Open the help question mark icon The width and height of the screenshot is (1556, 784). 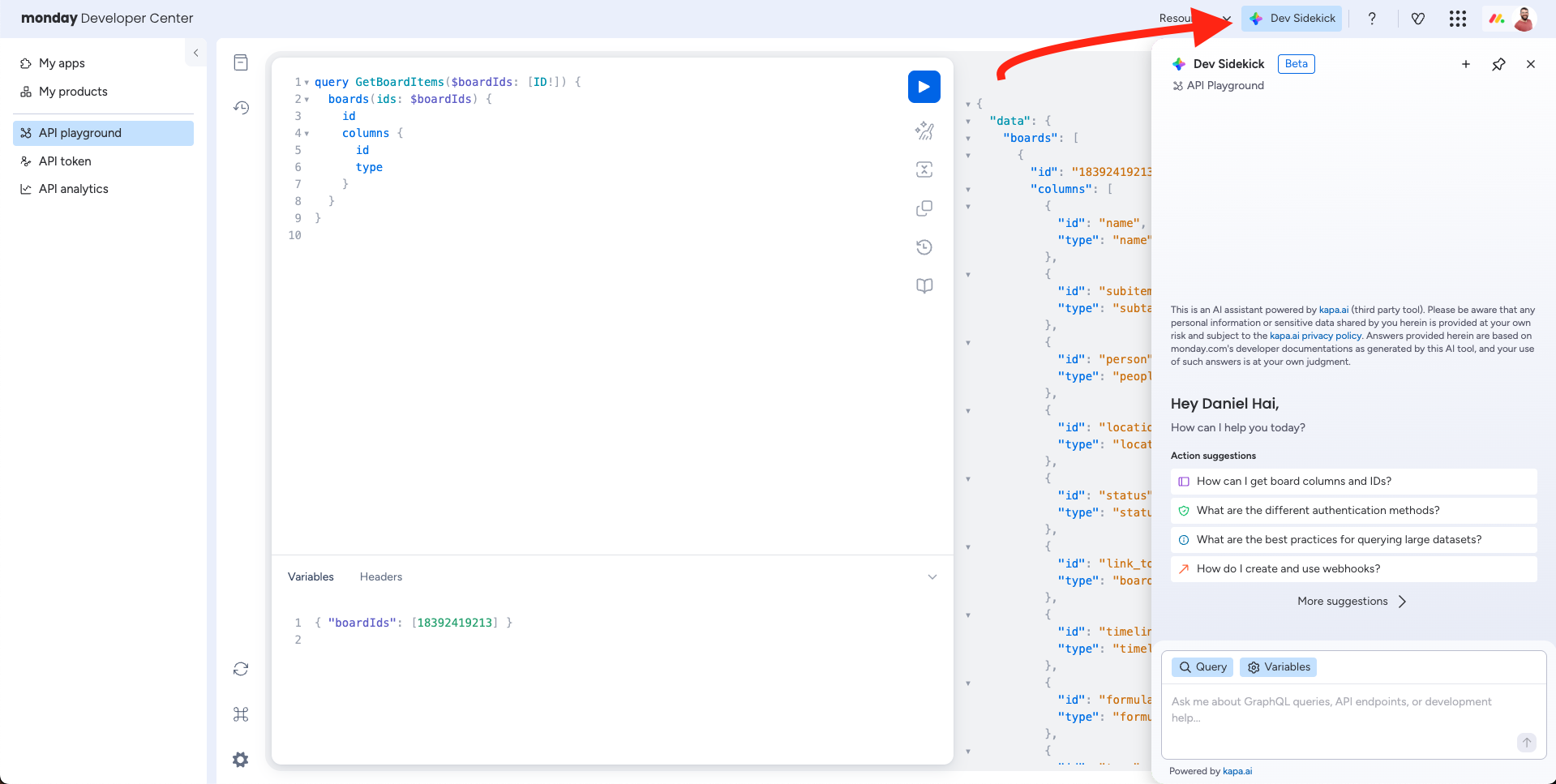1372,19
